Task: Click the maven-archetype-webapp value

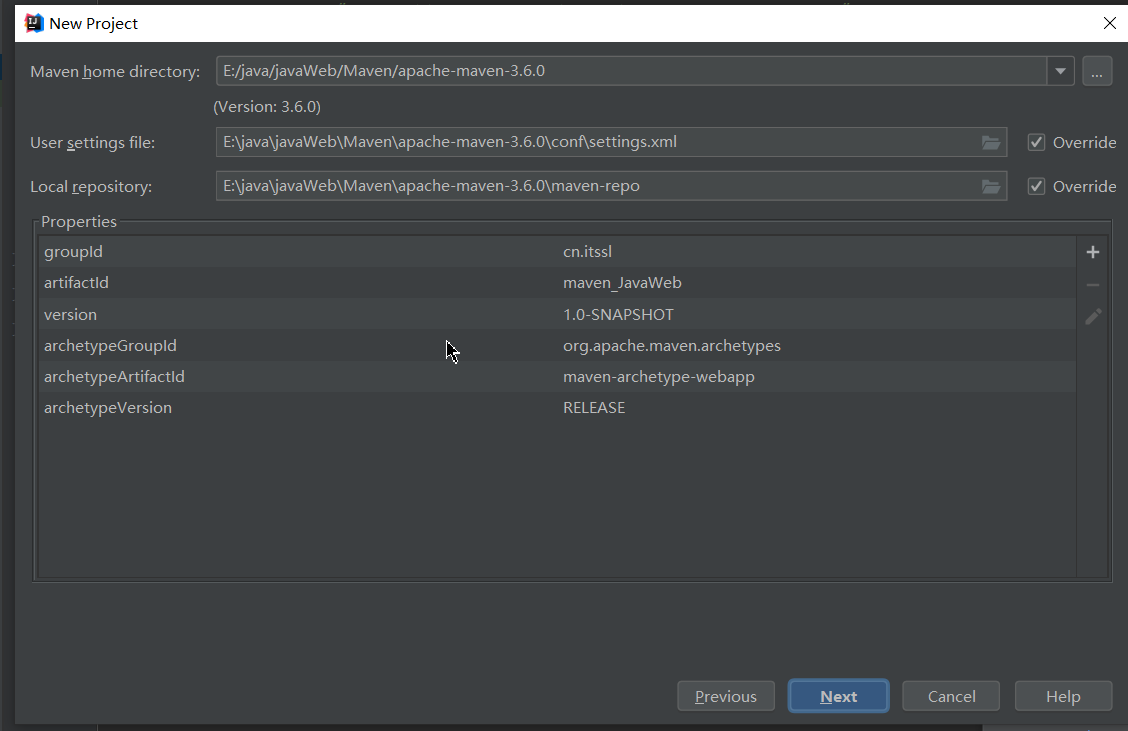Action: (x=659, y=377)
